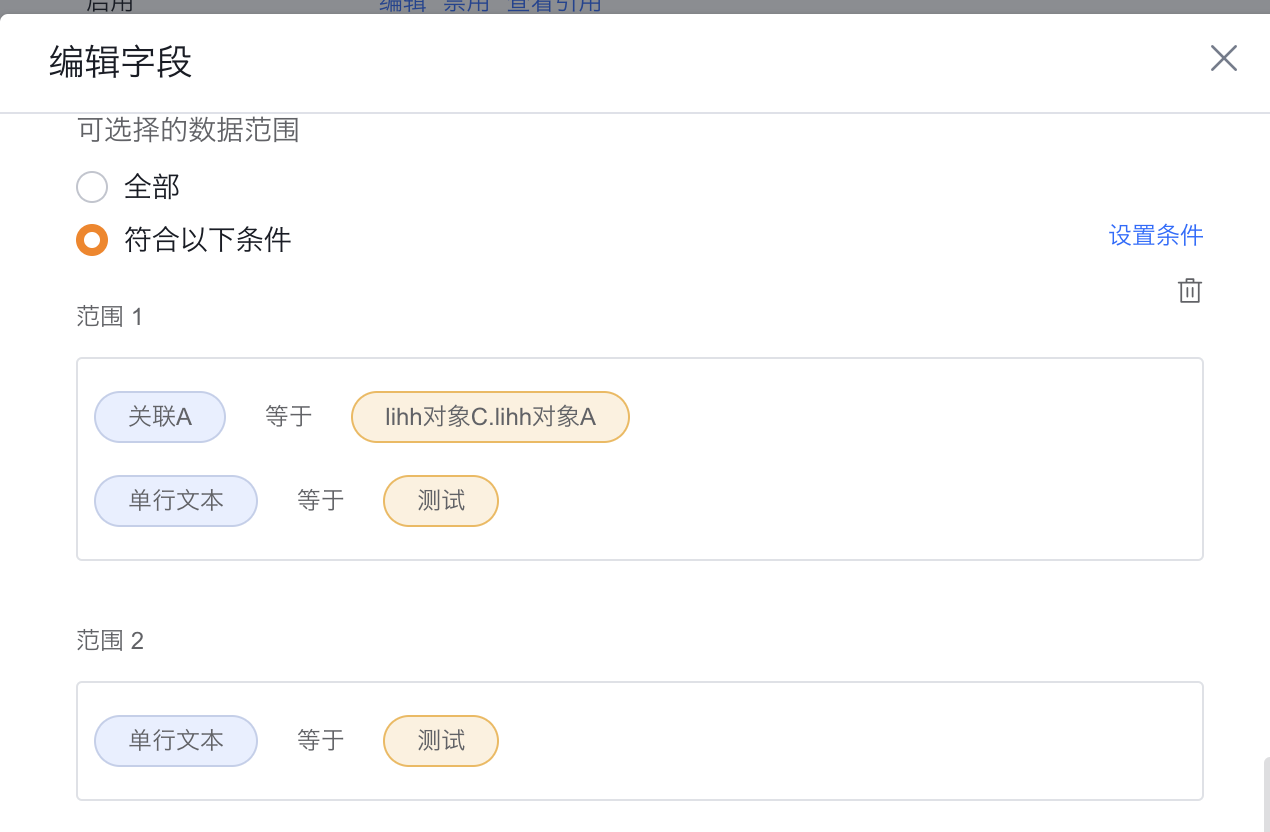This screenshot has width=1270, height=832.
Task: Open the 设置条件 link
Action: (1155, 236)
